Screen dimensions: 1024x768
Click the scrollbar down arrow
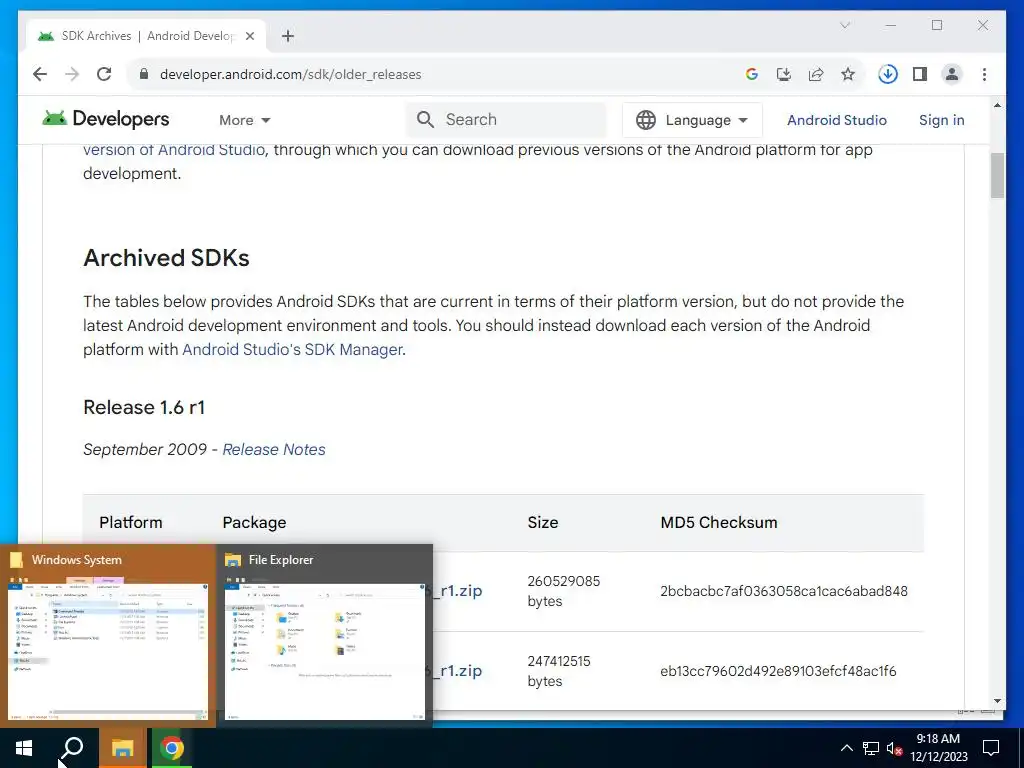pos(997,701)
